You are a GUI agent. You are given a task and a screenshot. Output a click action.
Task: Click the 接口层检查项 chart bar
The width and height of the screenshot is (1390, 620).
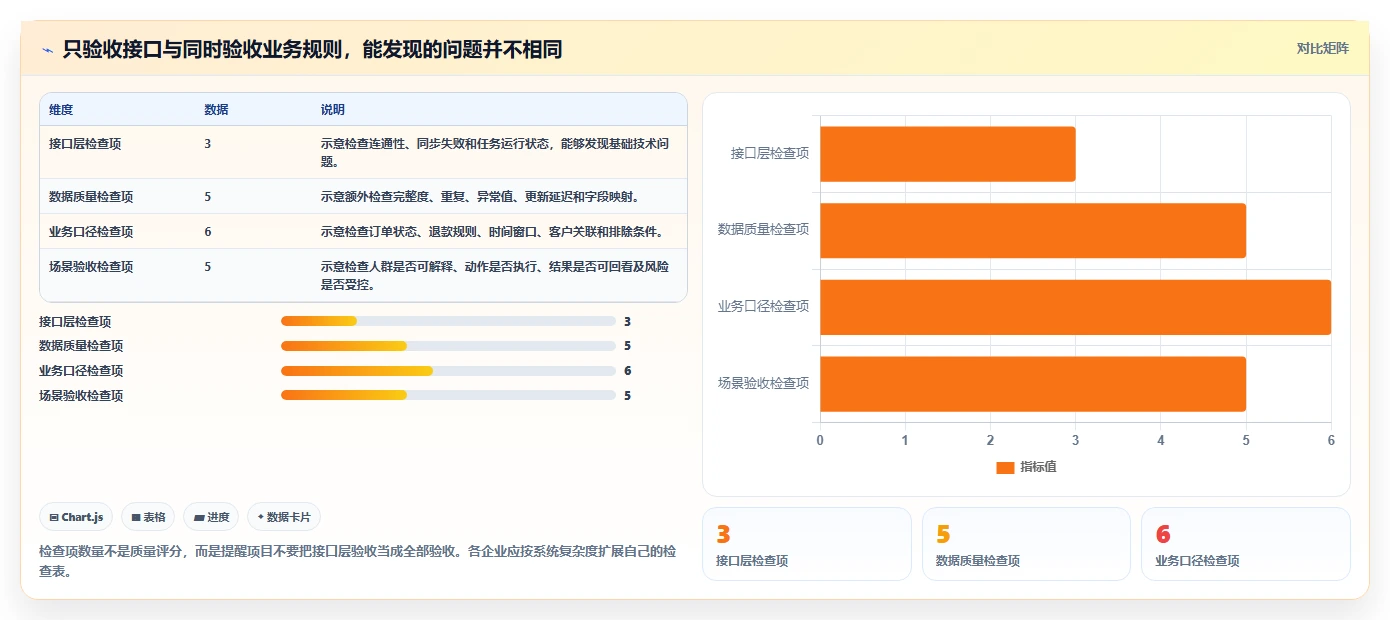pos(948,154)
